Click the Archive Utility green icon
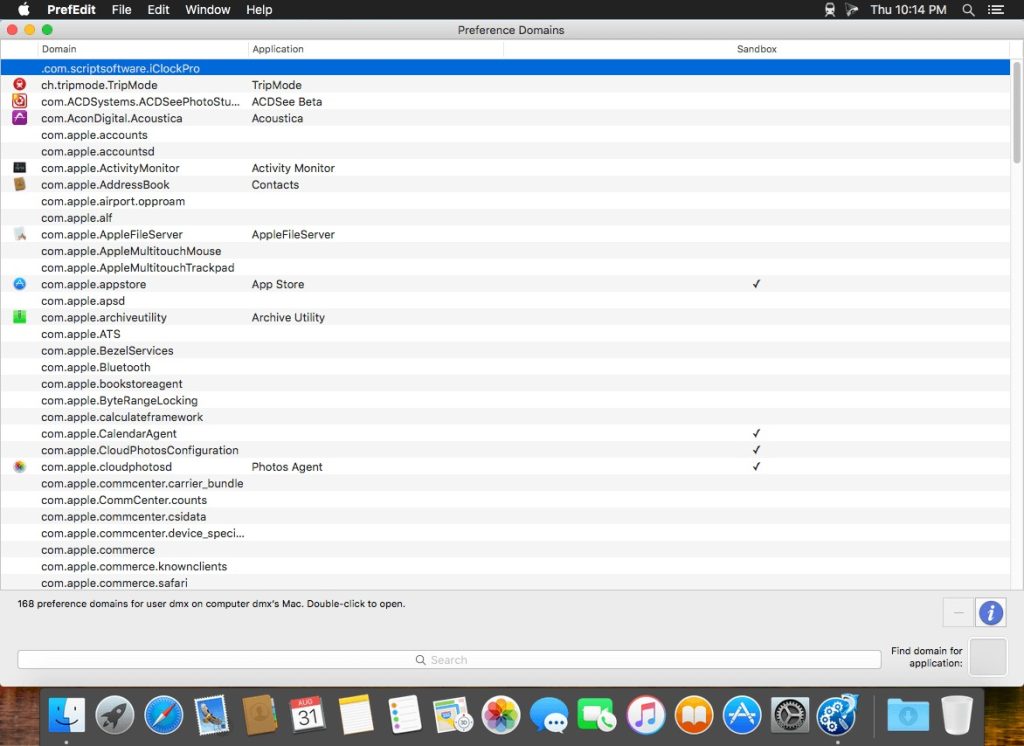1024x746 pixels. [x=19, y=317]
